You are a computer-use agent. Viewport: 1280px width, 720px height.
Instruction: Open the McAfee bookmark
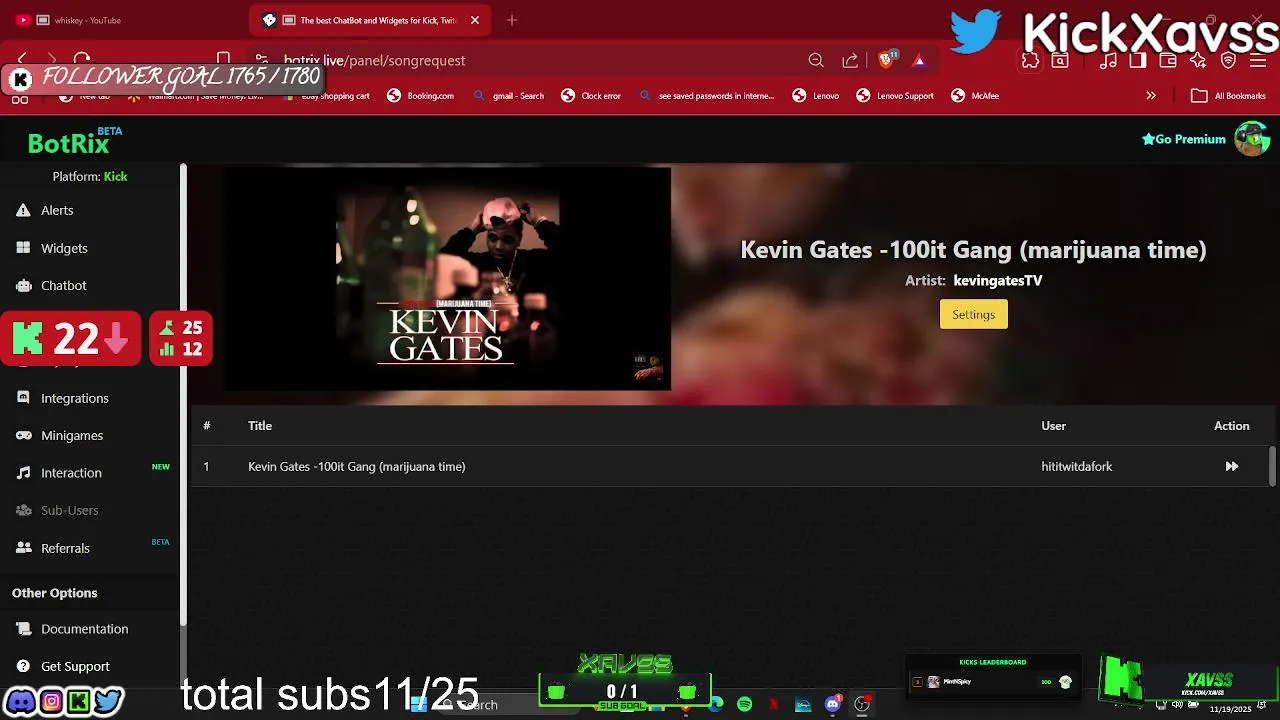point(975,96)
